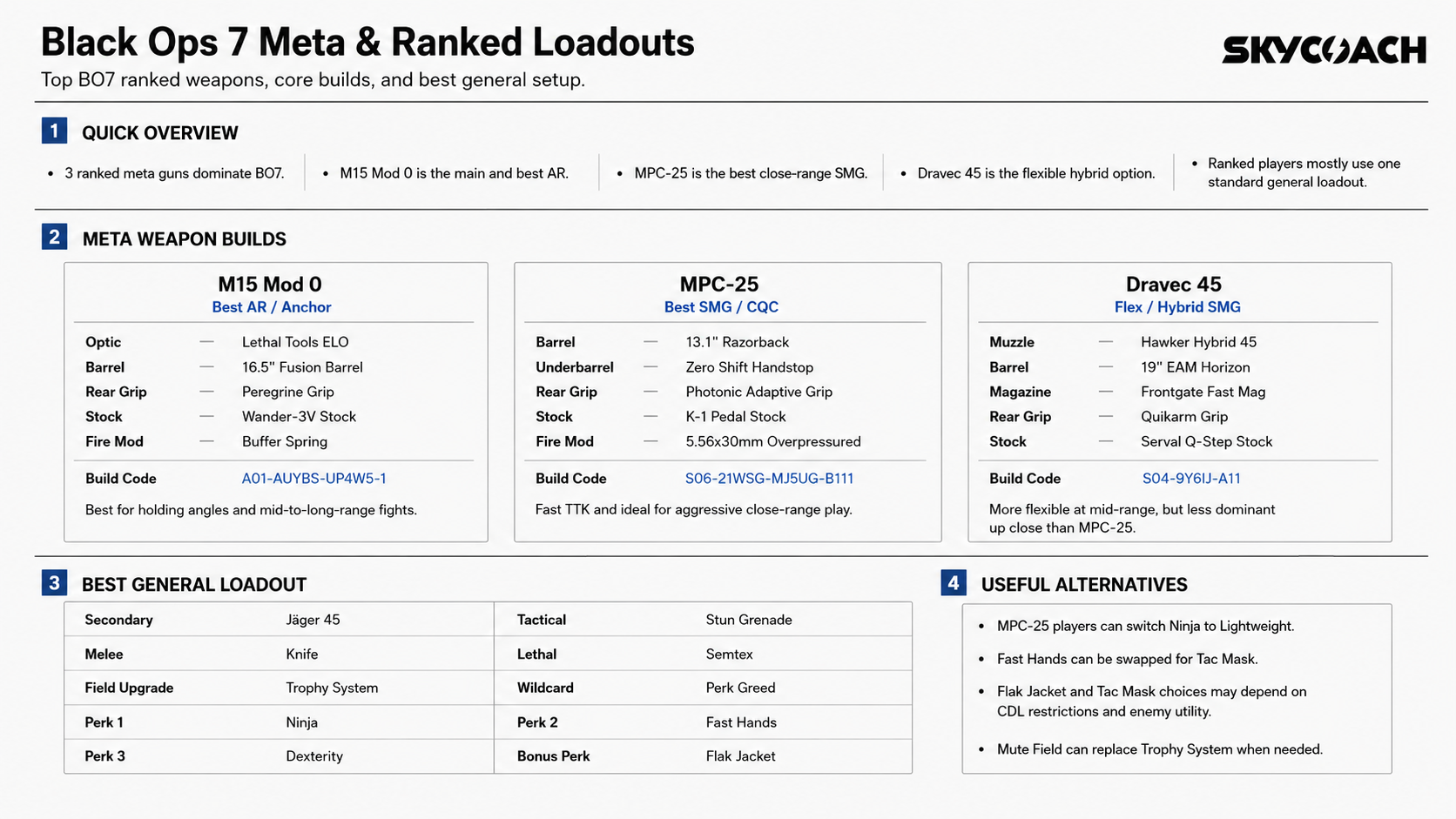Click the Dravec 45 card title
Viewport: 1456px width, 819px height.
tap(1174, 285)
